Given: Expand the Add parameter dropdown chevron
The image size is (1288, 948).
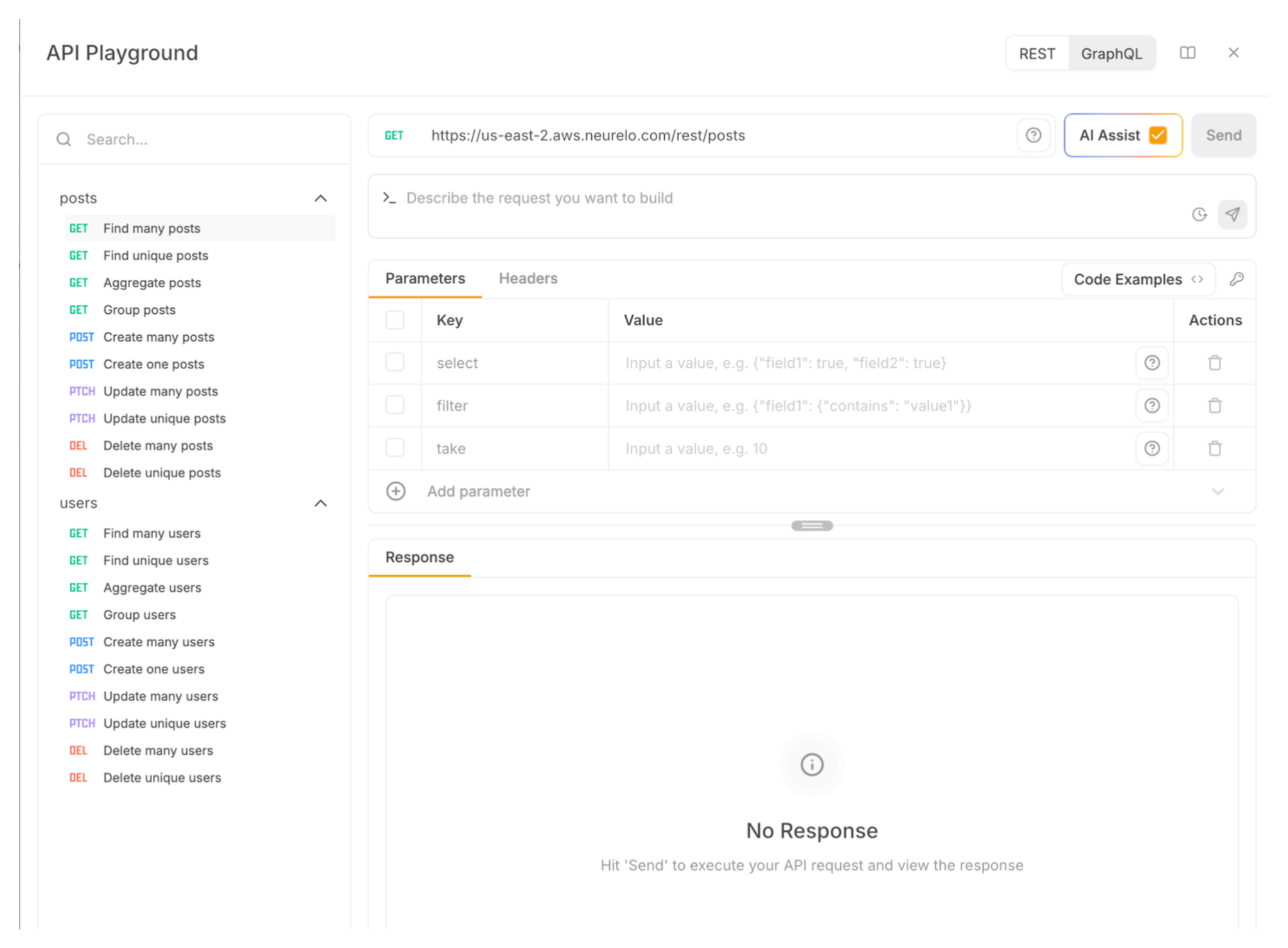Looking at the screenshot, I should (x=1218, y=492).
